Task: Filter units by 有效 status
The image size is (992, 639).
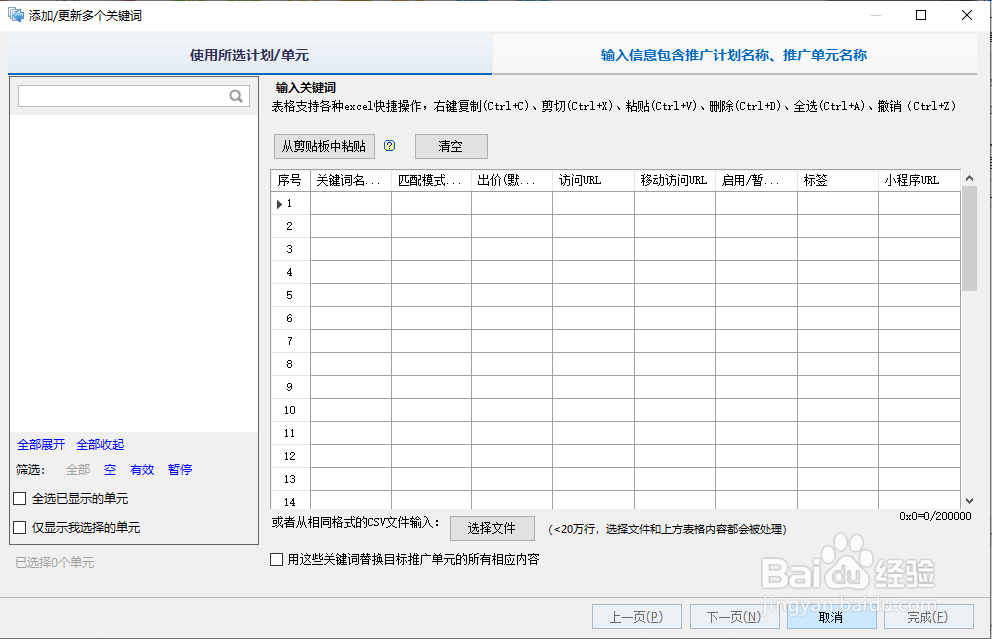Action: 141,469
